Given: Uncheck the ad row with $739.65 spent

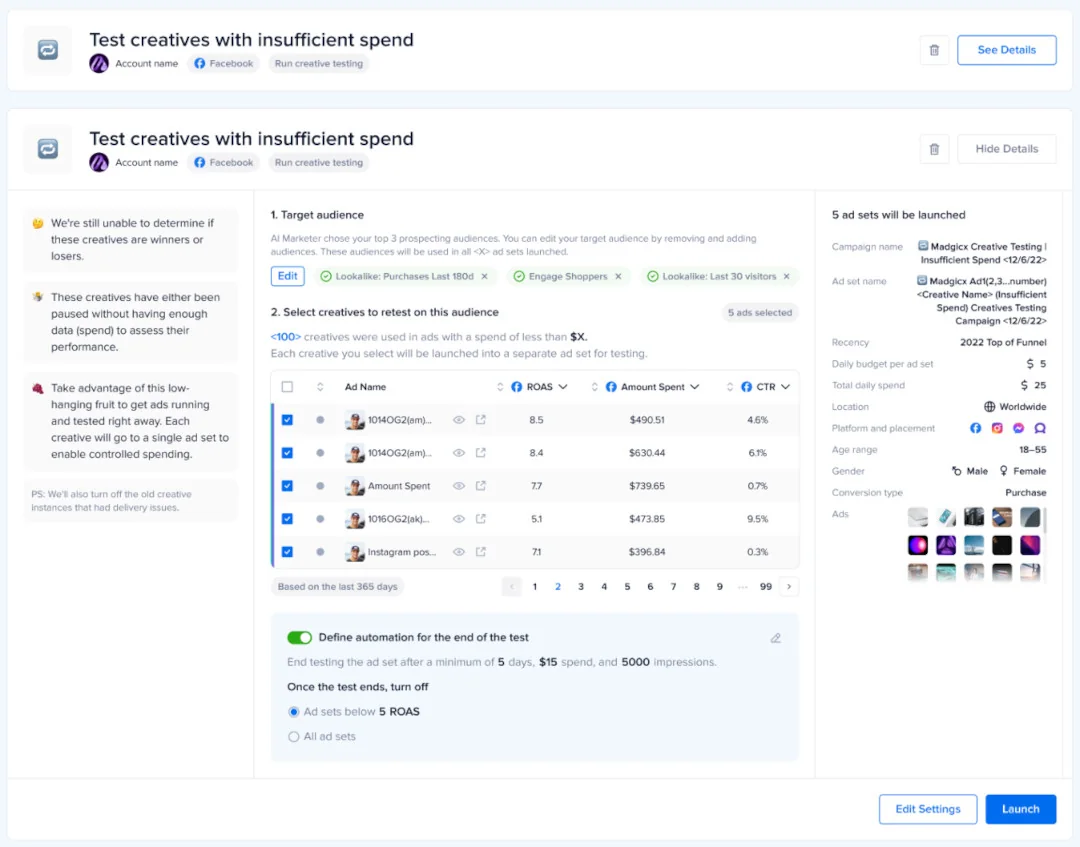Looking at the screenshot, I should tap(287, 485).
